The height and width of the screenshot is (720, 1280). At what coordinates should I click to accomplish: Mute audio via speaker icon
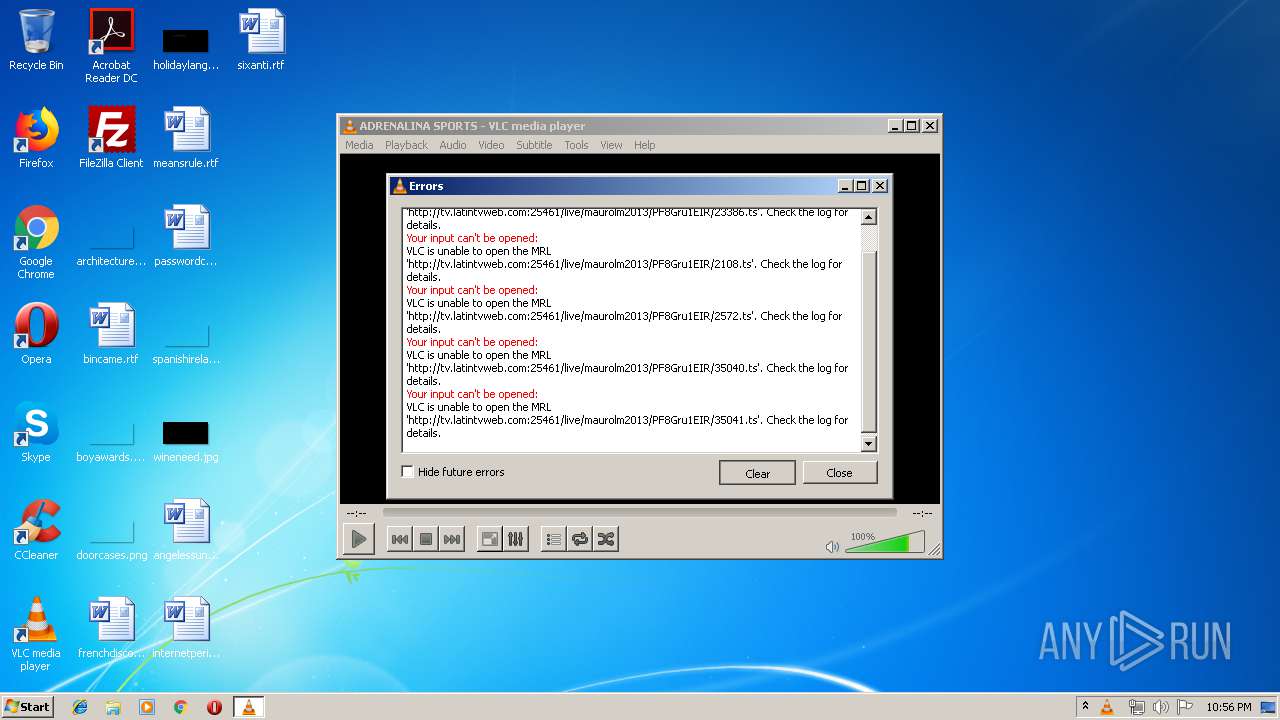pos(832,546)
